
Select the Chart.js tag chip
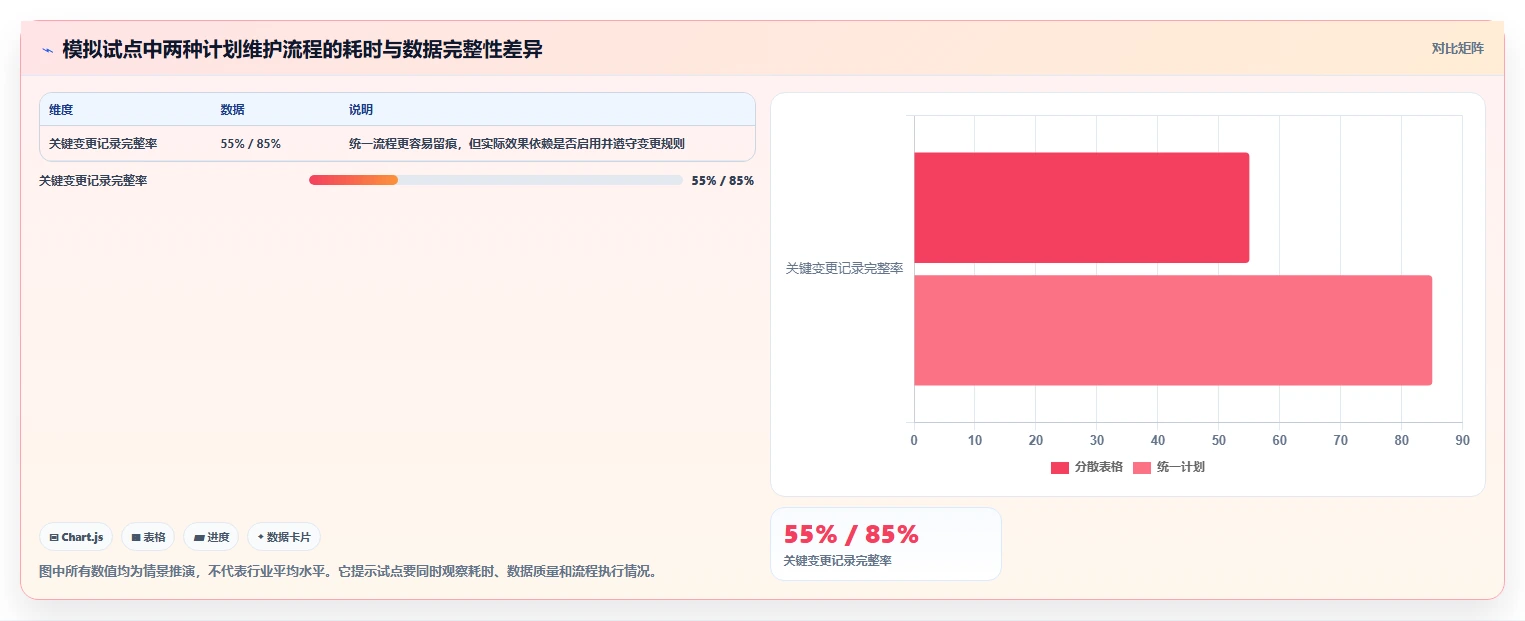(x=76, y=537)
